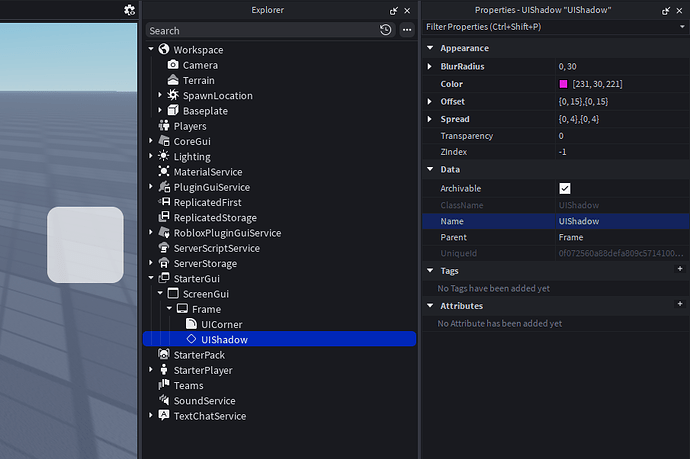This screenshot has height=459, width=690.
Task: Open Filter Properties dropdown arrow
Action: pyautogui.click(x=682, y=26)
